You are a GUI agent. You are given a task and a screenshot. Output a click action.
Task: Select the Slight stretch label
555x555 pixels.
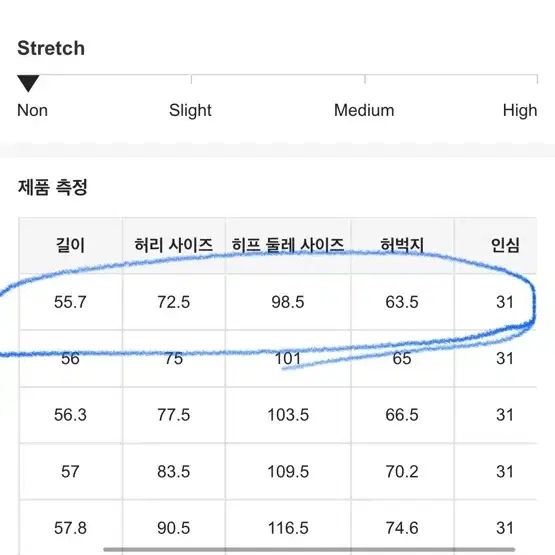(190, 111)
